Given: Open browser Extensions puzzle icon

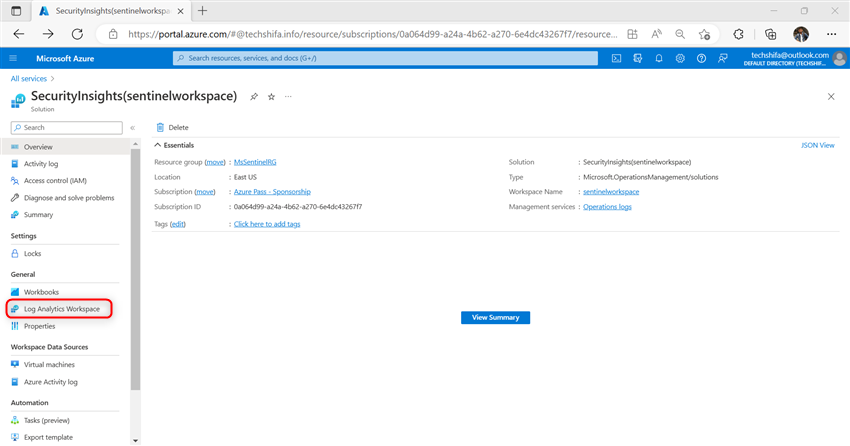Looking at the screenshot, I should 738,34.
